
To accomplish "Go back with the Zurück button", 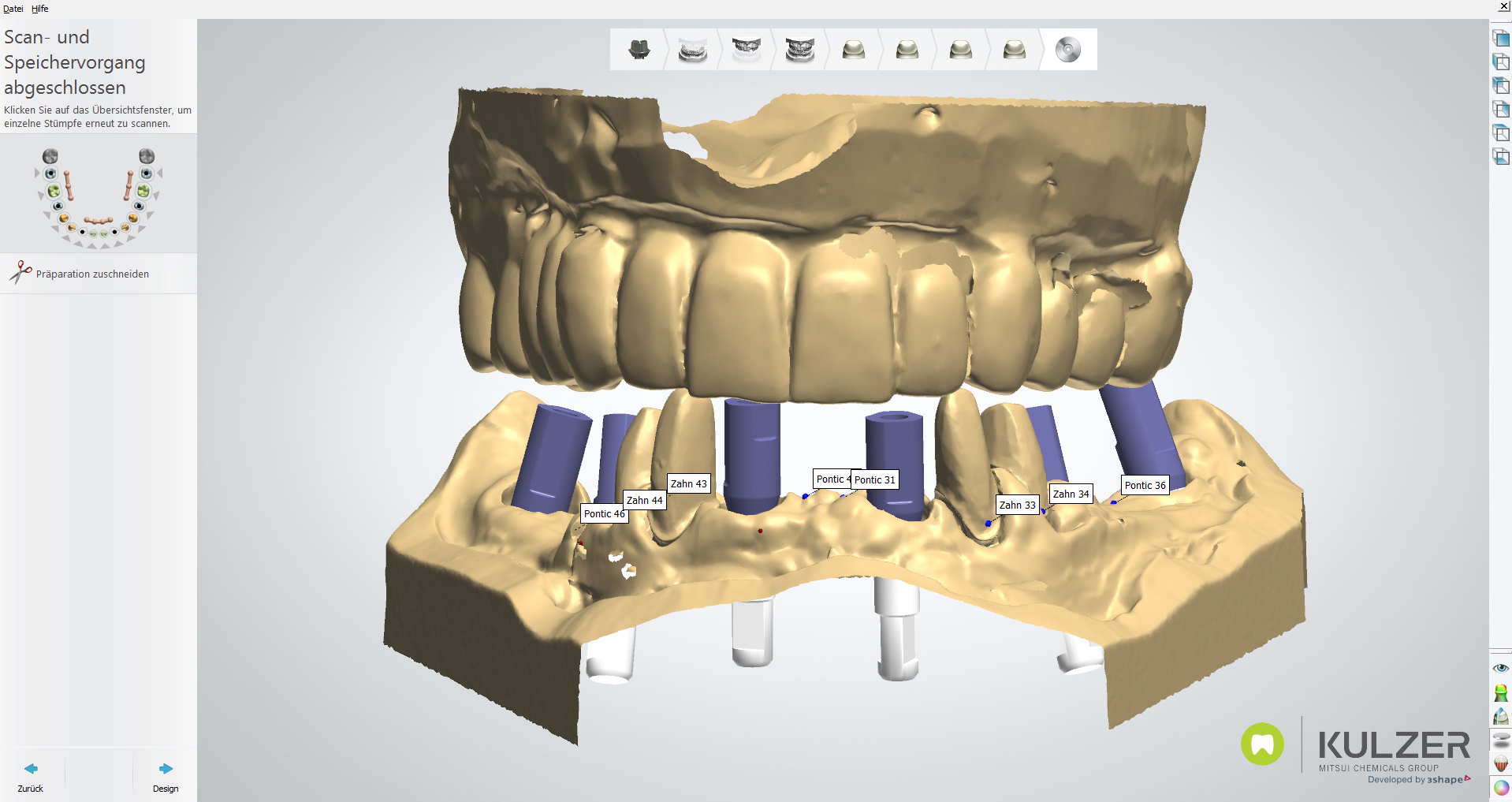I will 31,775.
